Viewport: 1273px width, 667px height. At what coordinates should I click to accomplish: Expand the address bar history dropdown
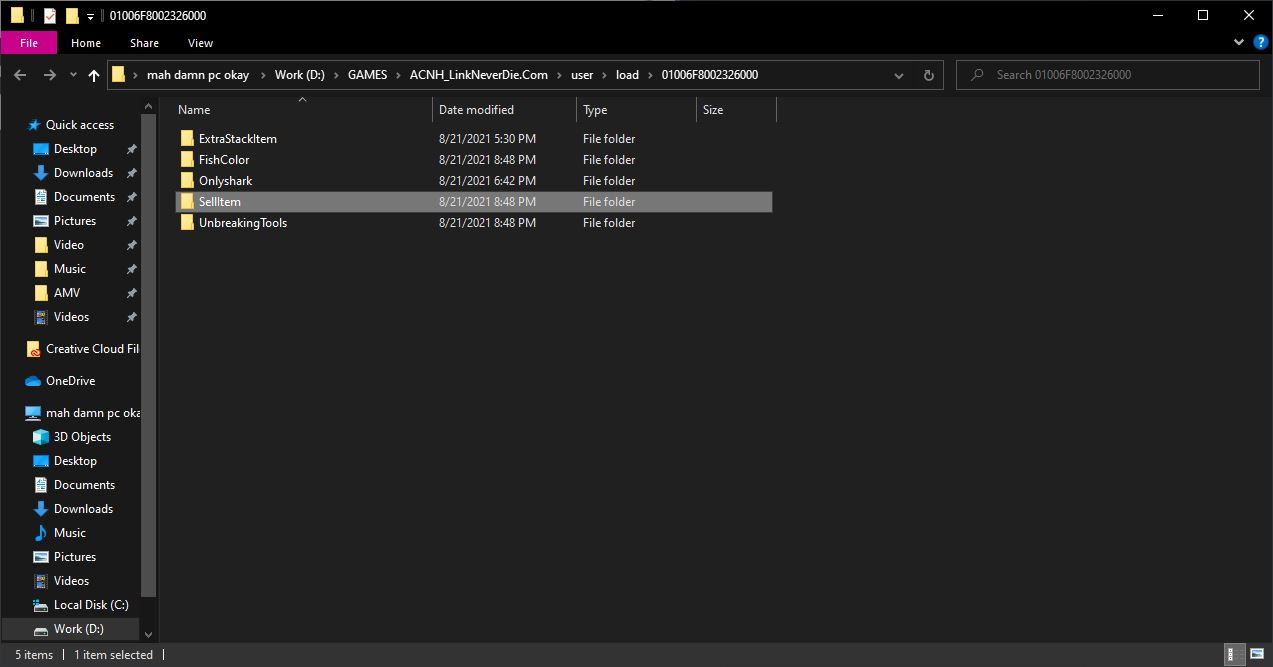[898, 75]
